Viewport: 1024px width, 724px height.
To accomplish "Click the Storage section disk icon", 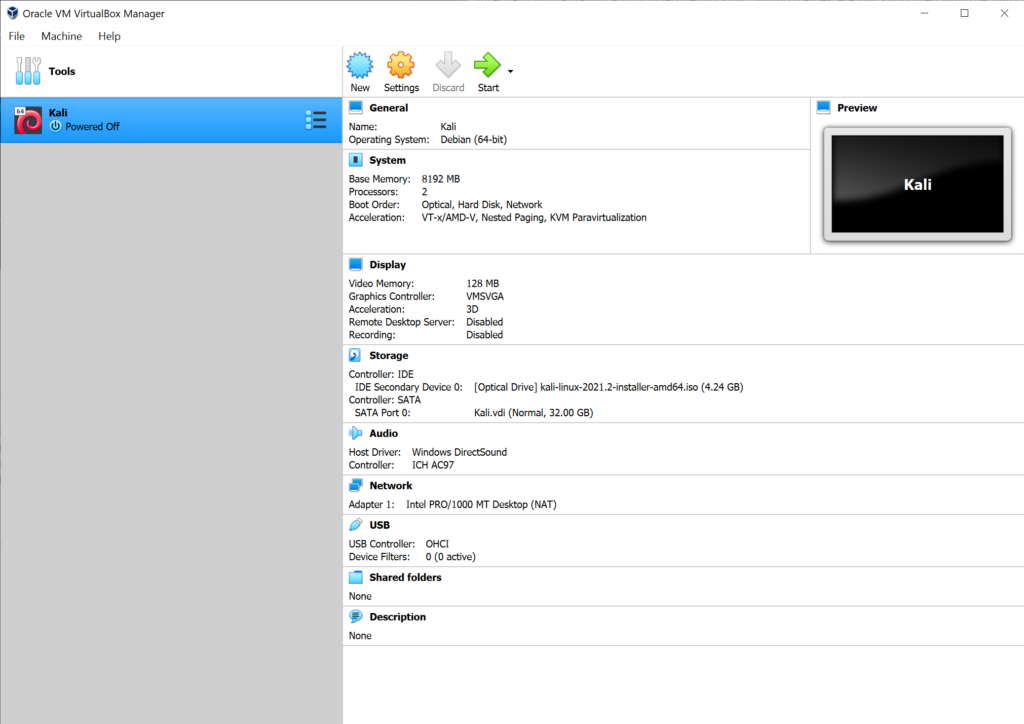I will point(355,355).
